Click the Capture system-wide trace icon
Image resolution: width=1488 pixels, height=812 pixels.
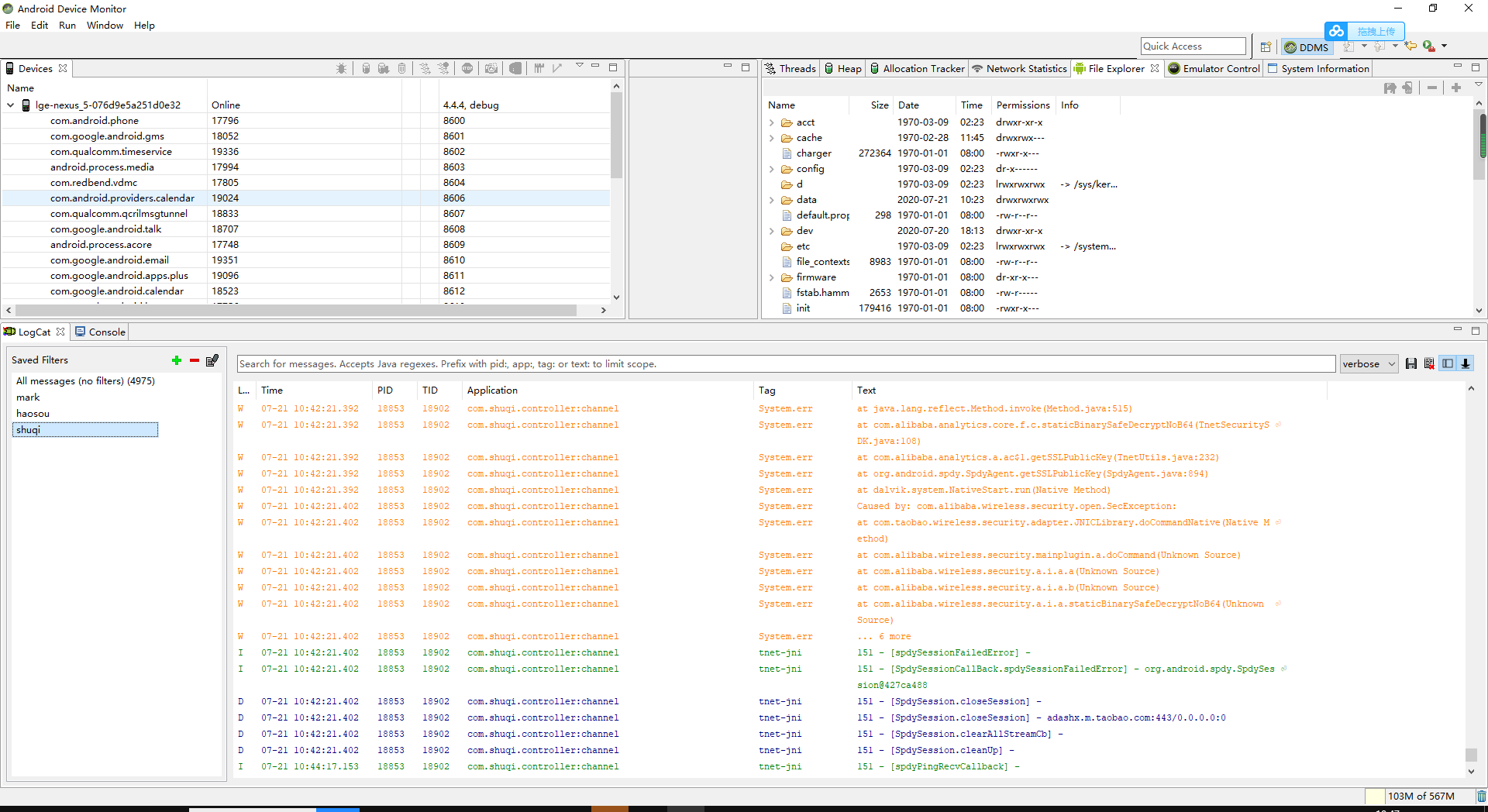(x=539, y=68)
